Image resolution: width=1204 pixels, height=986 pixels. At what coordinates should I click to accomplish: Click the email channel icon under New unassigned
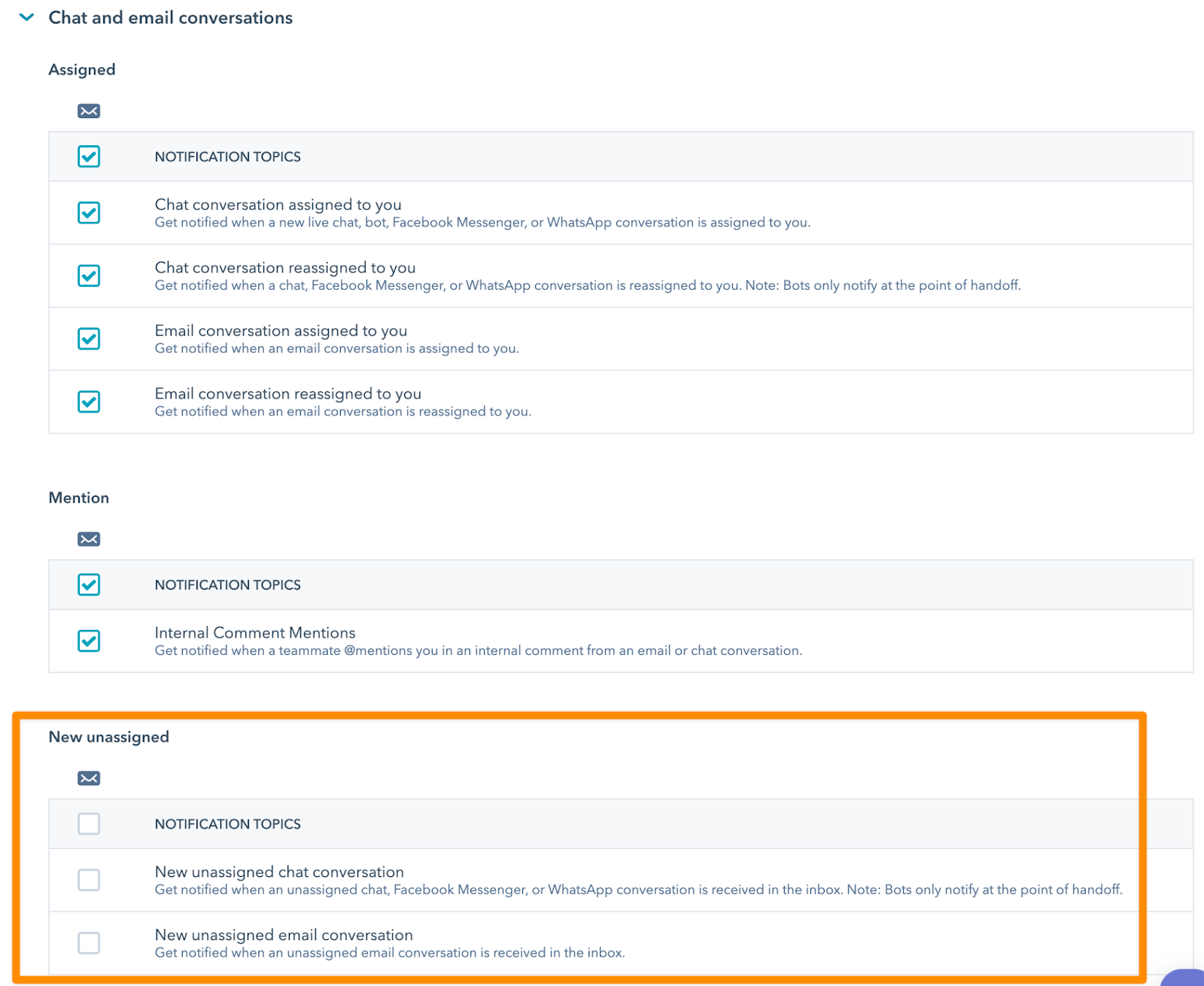coord(88,778)
